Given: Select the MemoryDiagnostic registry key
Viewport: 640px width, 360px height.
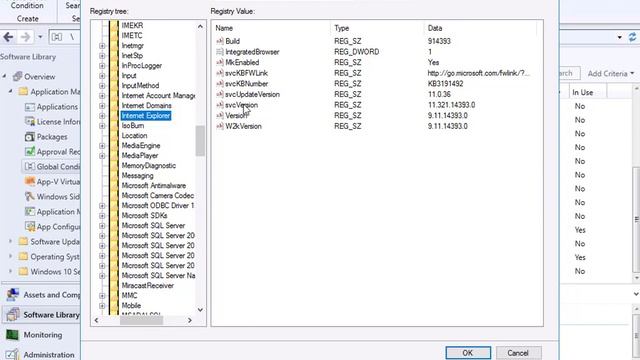Looking at the screenshot, I should coord(149,165).
